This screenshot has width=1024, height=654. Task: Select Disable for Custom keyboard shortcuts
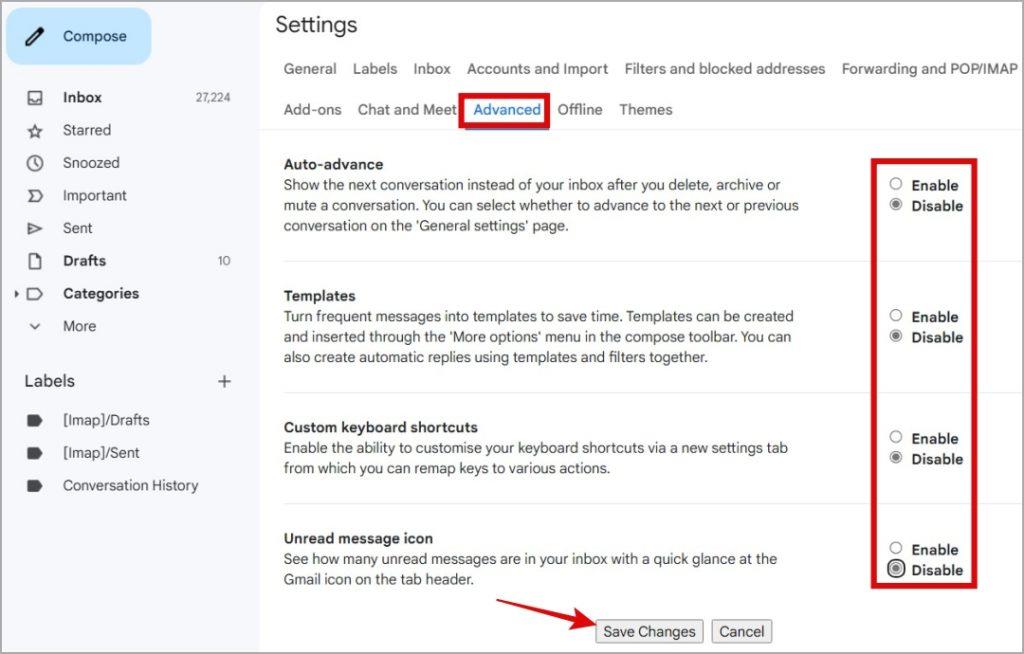coord(895,457)
